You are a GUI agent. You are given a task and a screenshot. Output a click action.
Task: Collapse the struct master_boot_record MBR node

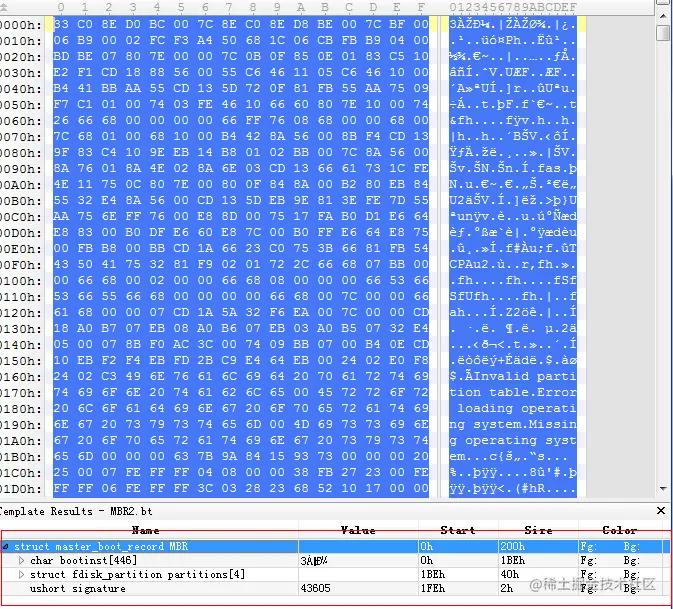click(x=6, y=546)
